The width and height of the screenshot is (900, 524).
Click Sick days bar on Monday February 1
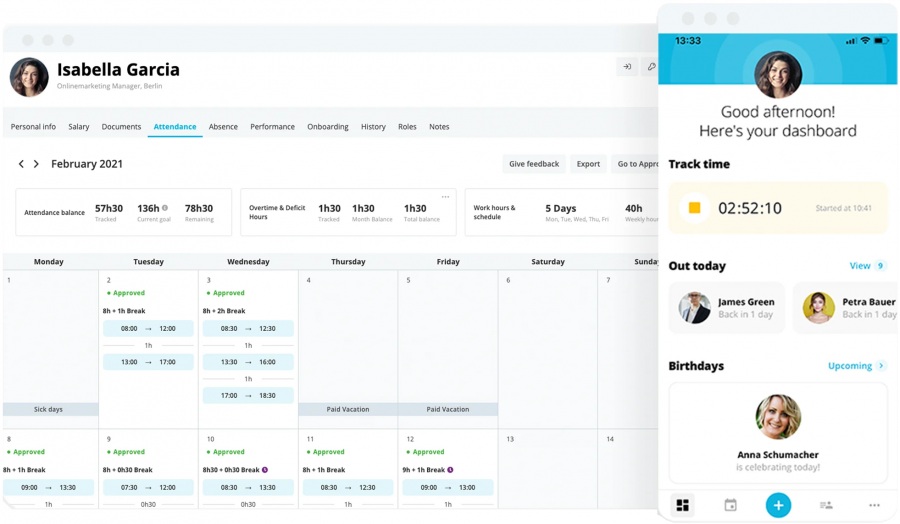[51, 409]
